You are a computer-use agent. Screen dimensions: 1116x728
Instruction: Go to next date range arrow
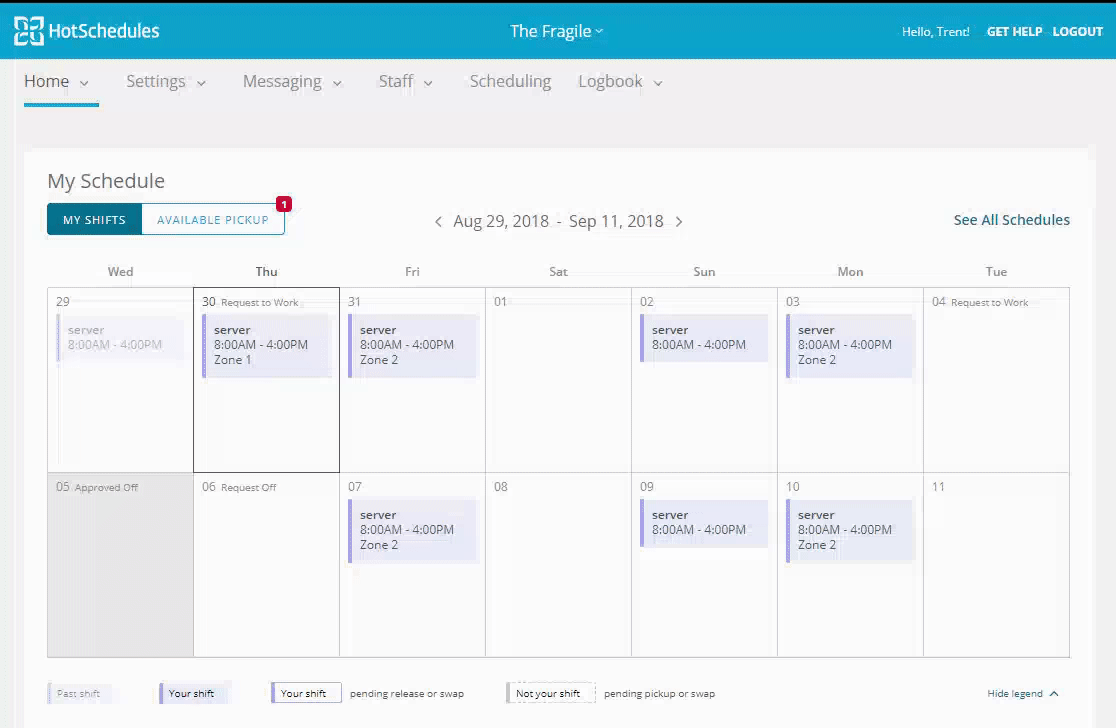coord(679,222)
